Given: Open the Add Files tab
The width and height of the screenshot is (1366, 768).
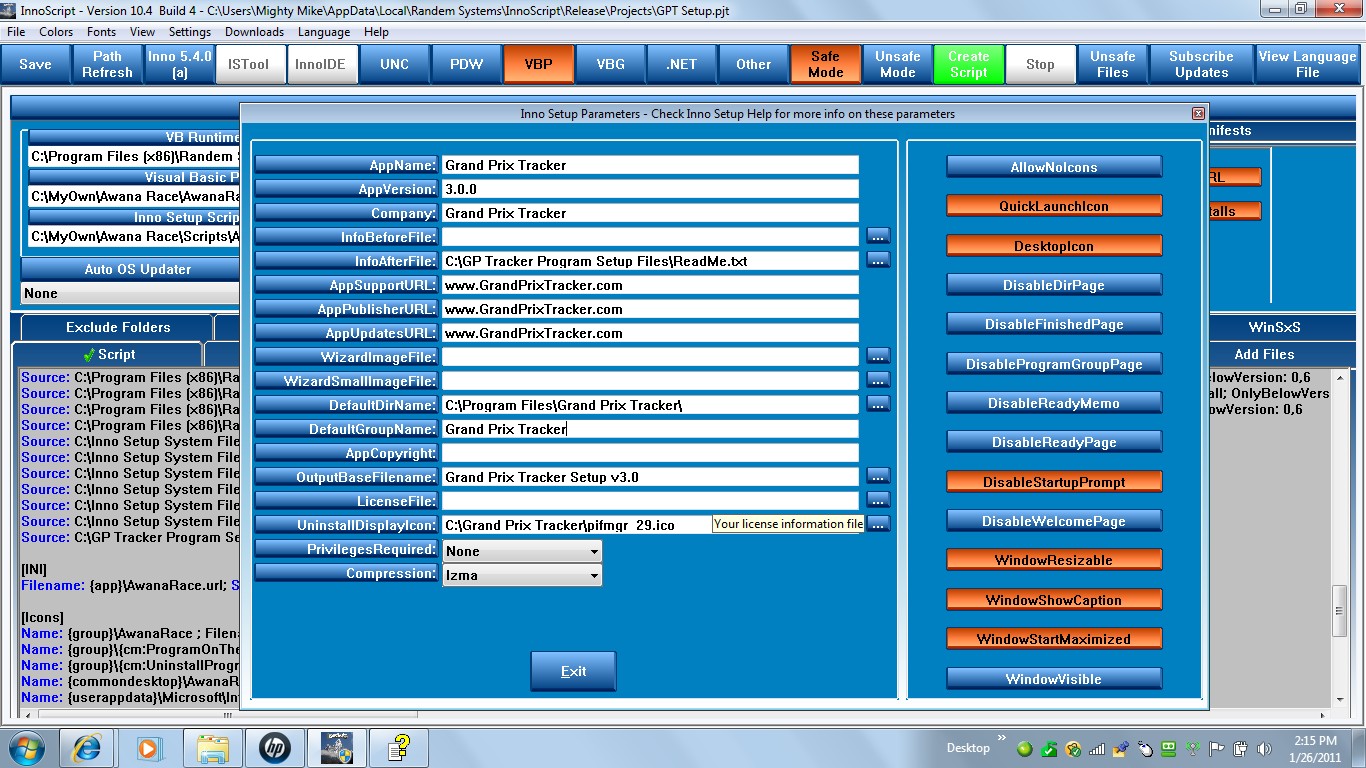Looking at the screenshot, I should click(x=1264, y=354).
